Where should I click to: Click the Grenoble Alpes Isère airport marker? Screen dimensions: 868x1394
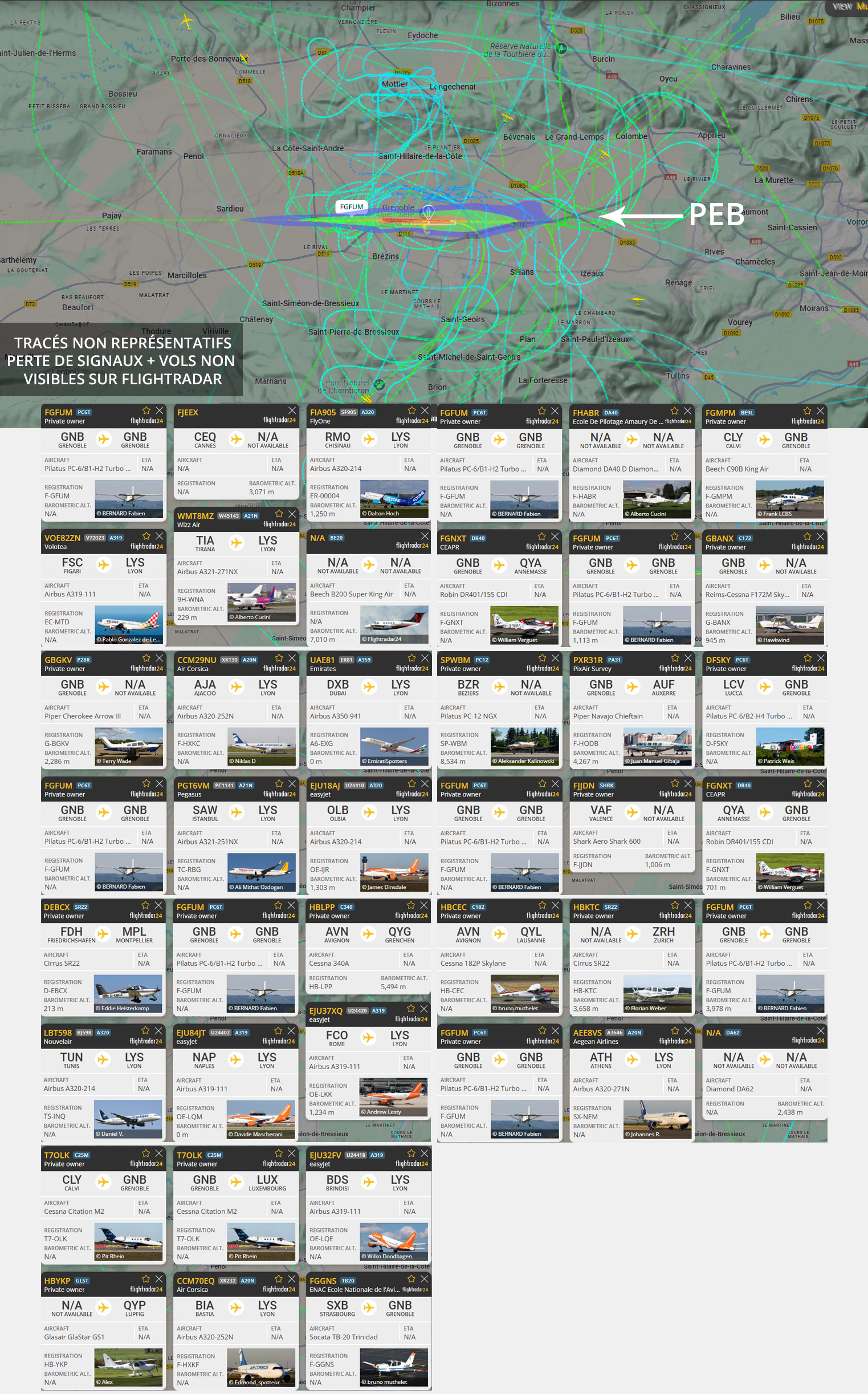[428, 212]
